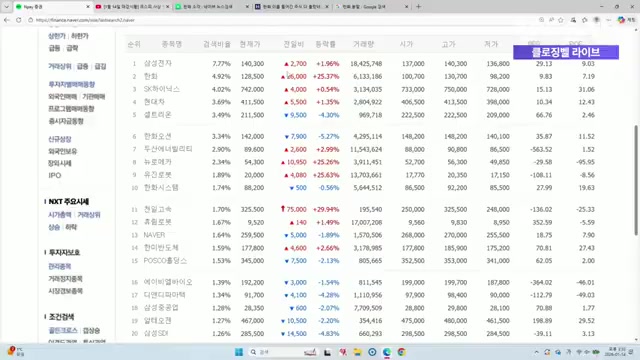Click the 클로징벨 라이브 banner
Screen dimensions: 640x360
(566, 52)
